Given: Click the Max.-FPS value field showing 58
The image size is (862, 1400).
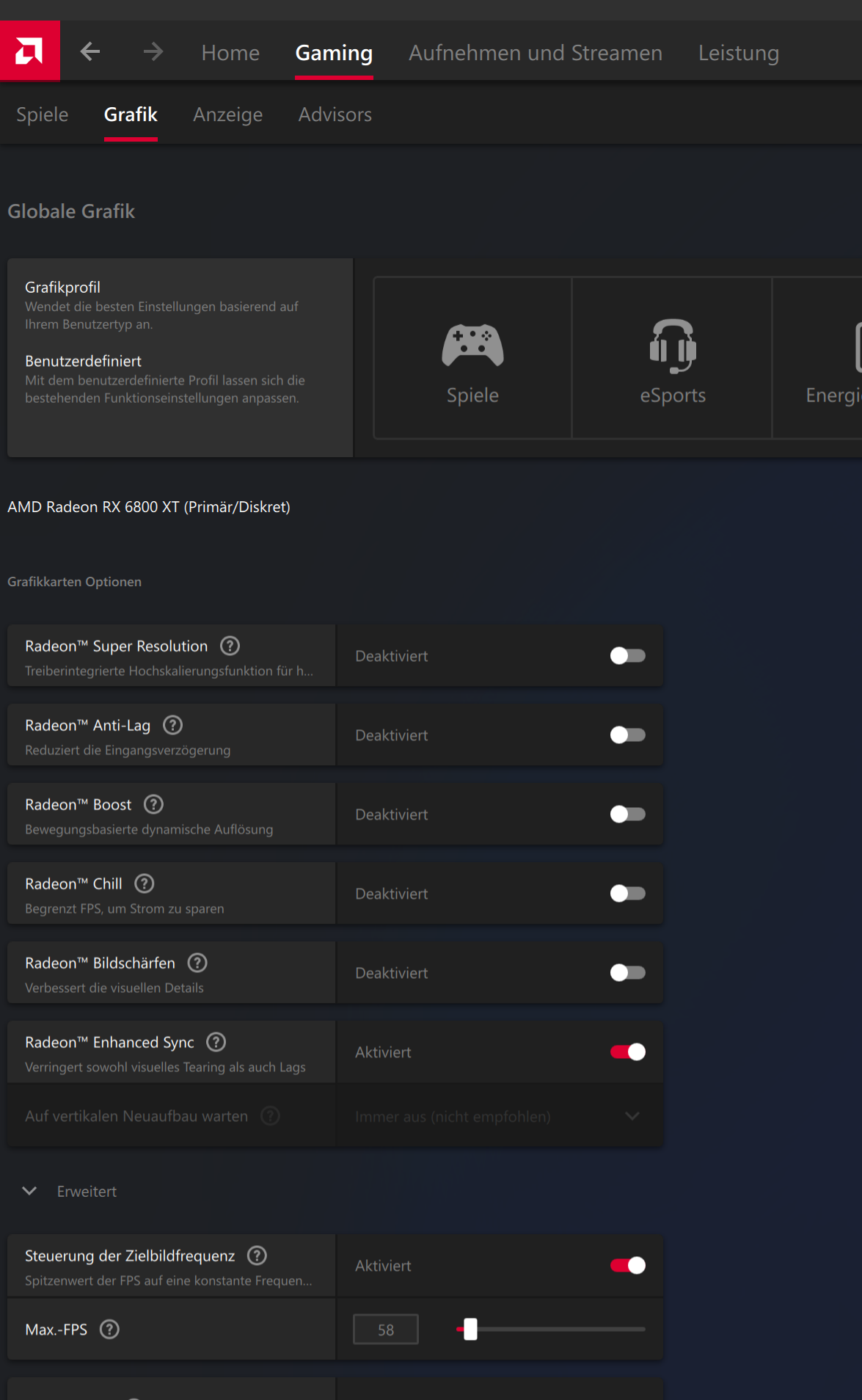Looking at the screenshot, I should (x=386, y=1330).
